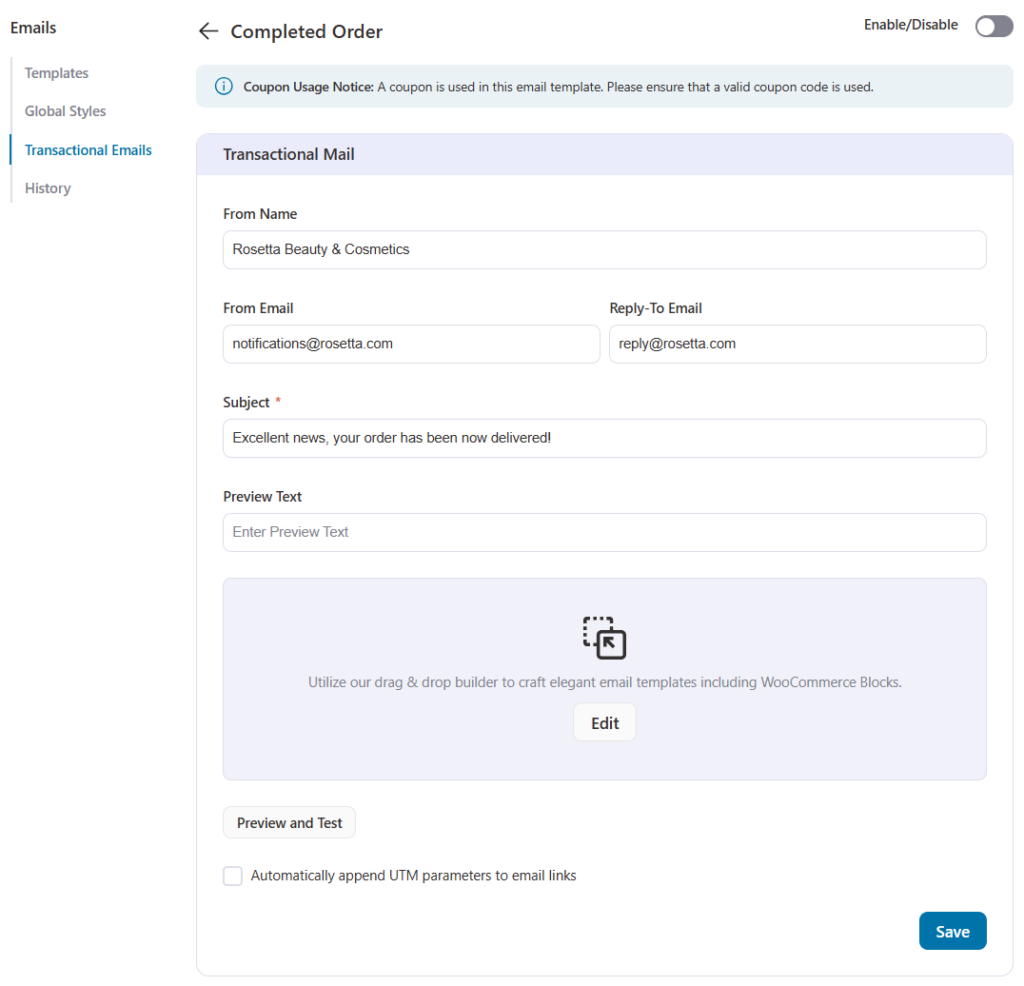Click the Edit button in the email builder area
The width and height of the screenshot is (1024, 986).
604,721
